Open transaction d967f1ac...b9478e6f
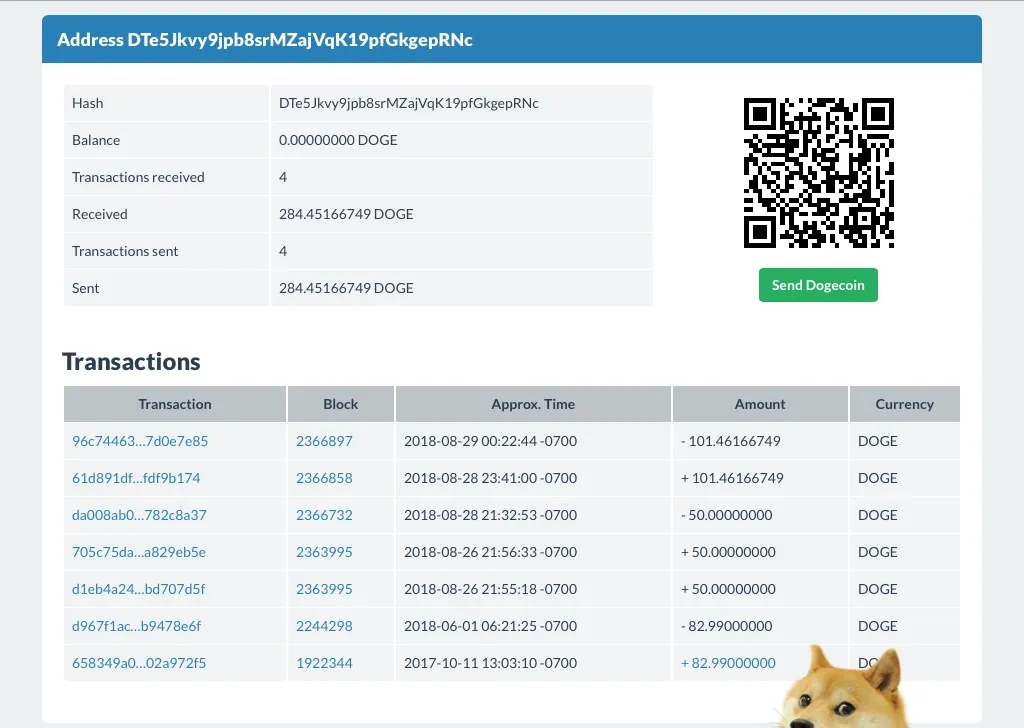Viewport: 1024px width, 728px height. [136, 626]
